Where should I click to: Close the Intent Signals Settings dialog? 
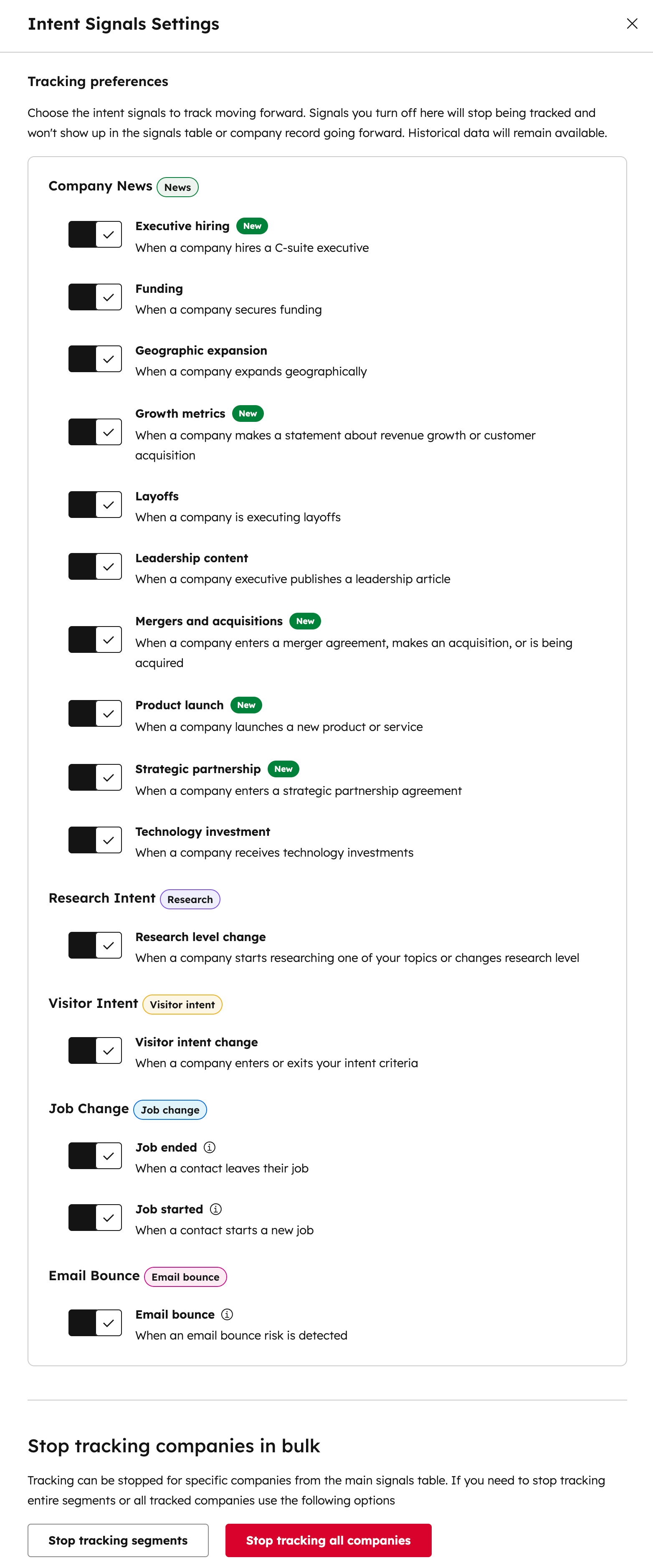pos(632,24)
